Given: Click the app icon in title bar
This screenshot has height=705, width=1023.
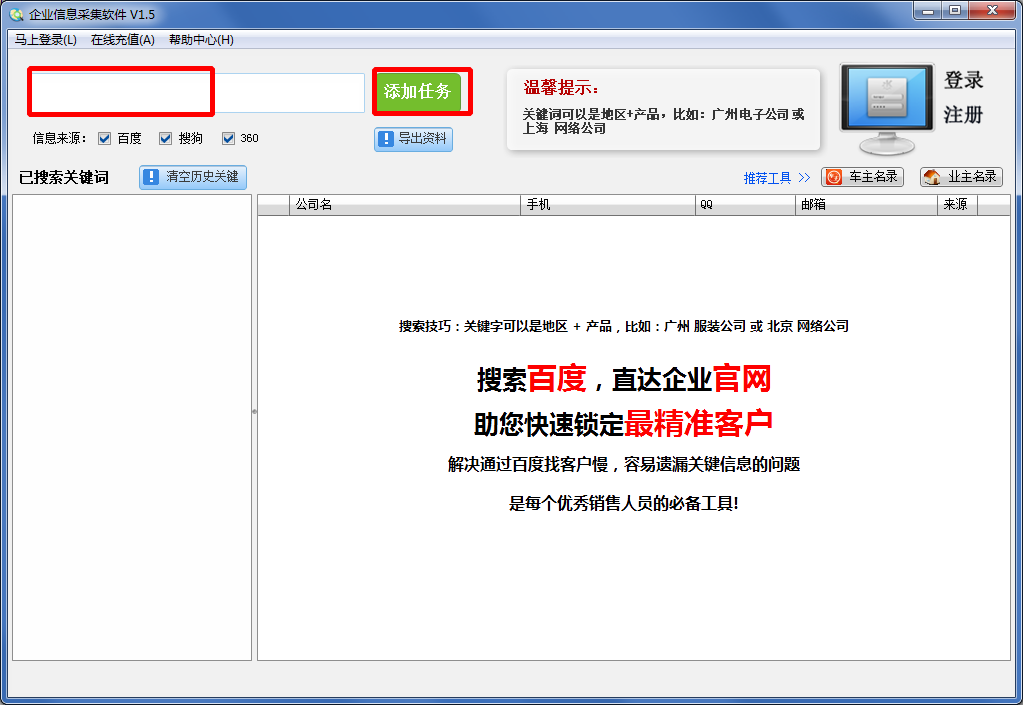Looking at the screenshot, I should point(16,14).
